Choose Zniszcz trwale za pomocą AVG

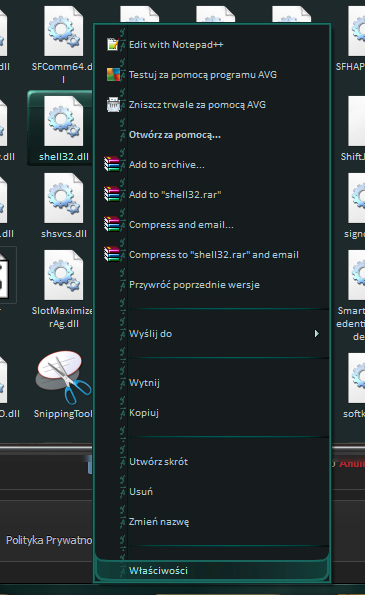point(212,105)
